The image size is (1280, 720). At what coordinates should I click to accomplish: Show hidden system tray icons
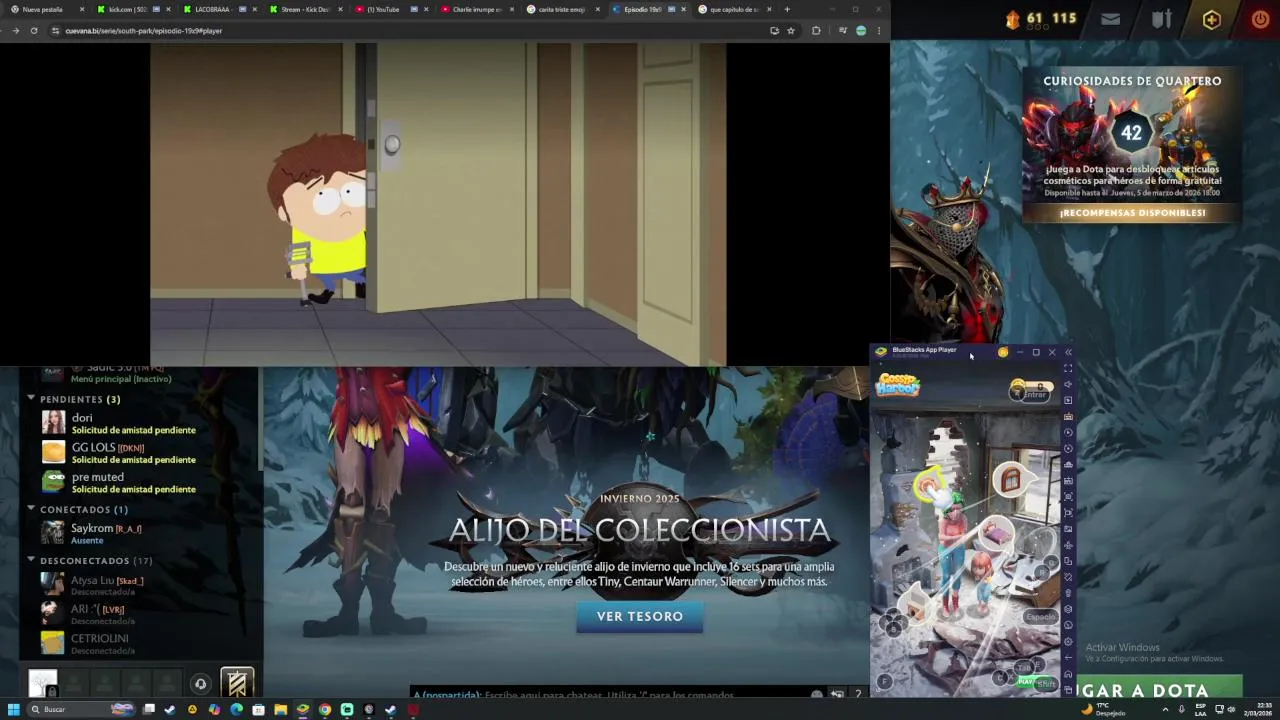pos(1165,709)
